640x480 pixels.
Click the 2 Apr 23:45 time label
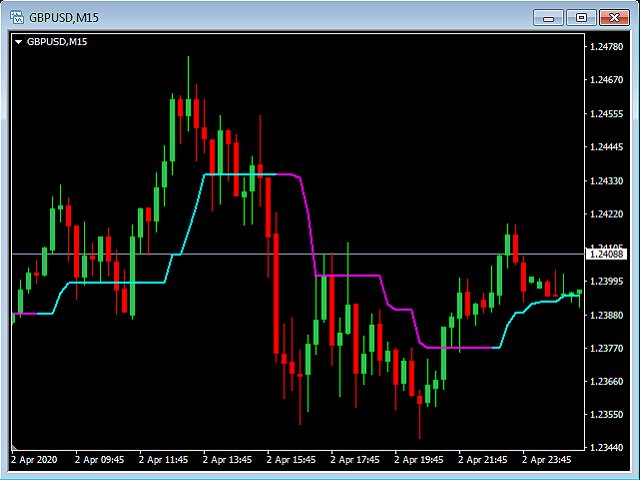click(547, 460)
